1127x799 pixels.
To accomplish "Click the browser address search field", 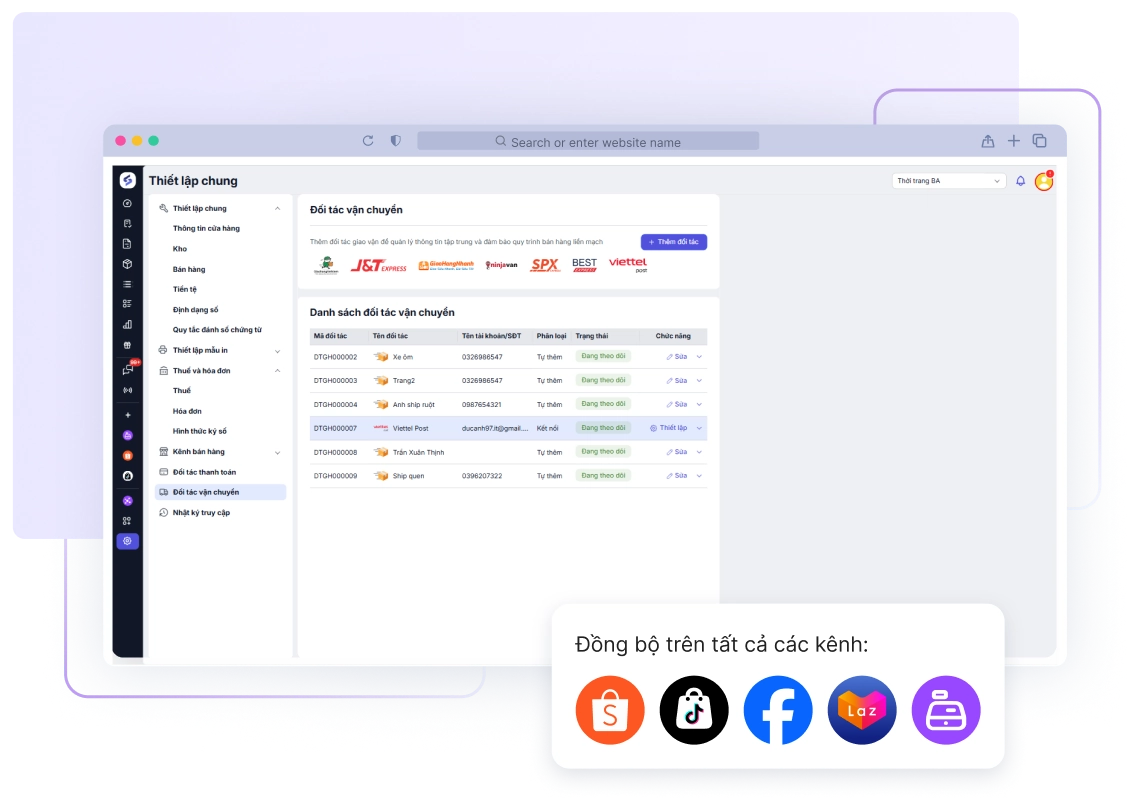I will pyautogui.click(x=588, y=142).
